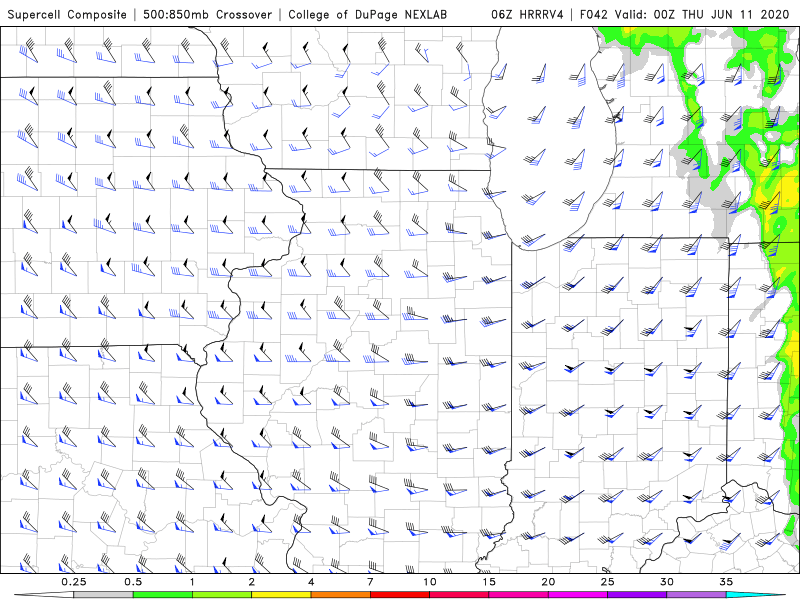This screenshot has width=800, height=600.
Task: Select the white color bar arrow below 0.25
Action: (x=44, y=595)
